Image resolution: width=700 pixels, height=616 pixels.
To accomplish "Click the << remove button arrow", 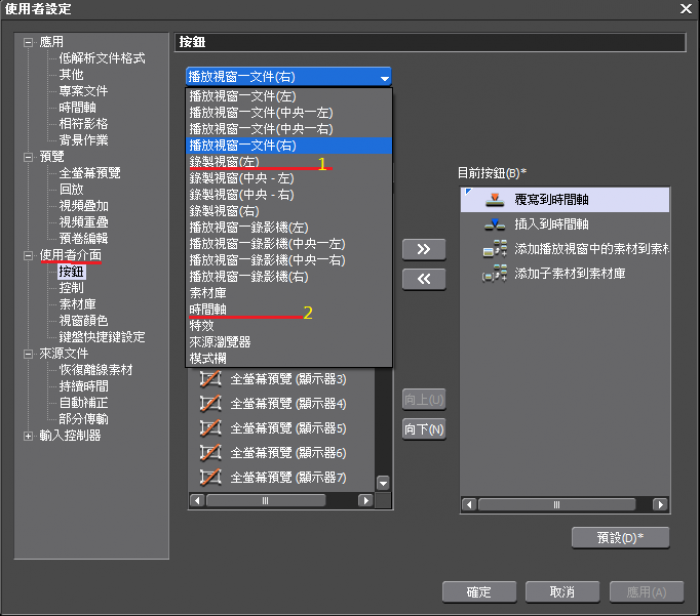I will tap(423, 279).
